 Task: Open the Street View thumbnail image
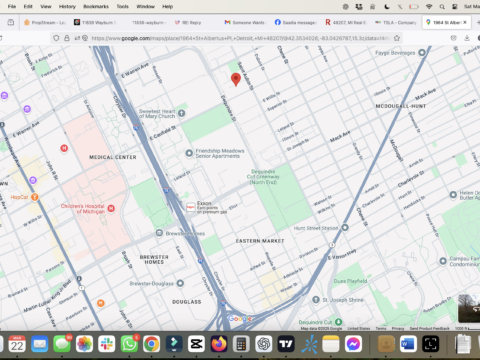469,308
